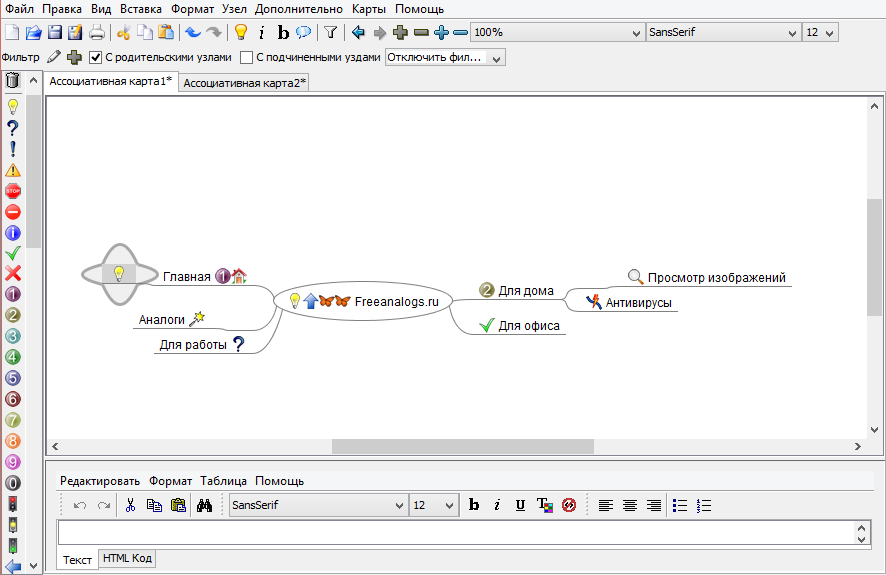The width and height of the screenshot is (886, 575).
Task: Paste with the clipboard icon in main toolbar
Action: pyautogui.click(x=166, y=32)
